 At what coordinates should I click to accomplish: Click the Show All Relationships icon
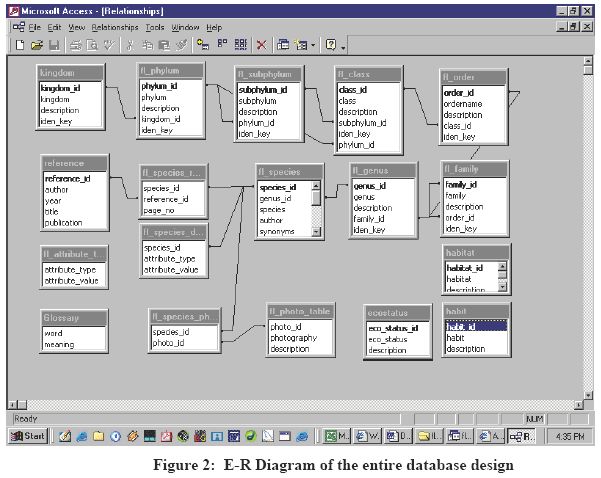[x=240, y=45]
